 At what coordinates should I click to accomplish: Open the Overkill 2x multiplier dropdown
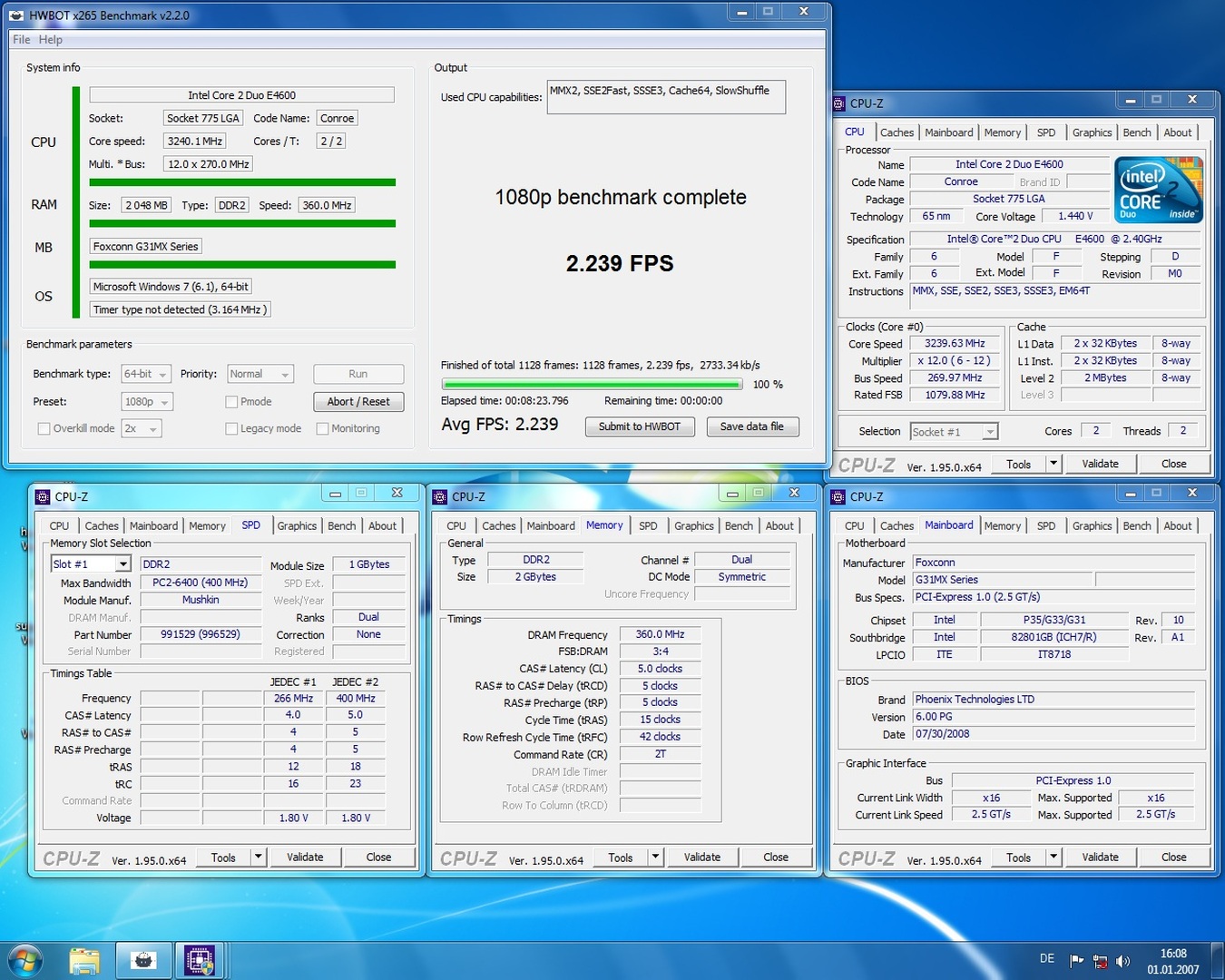142,428
